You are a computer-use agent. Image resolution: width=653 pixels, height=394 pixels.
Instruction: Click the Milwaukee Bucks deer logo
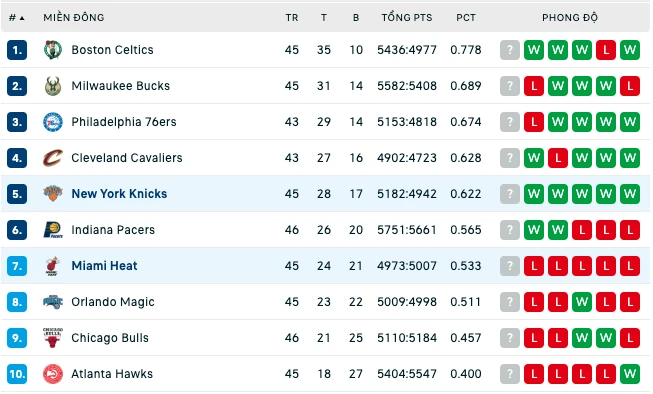coord(53,86)
